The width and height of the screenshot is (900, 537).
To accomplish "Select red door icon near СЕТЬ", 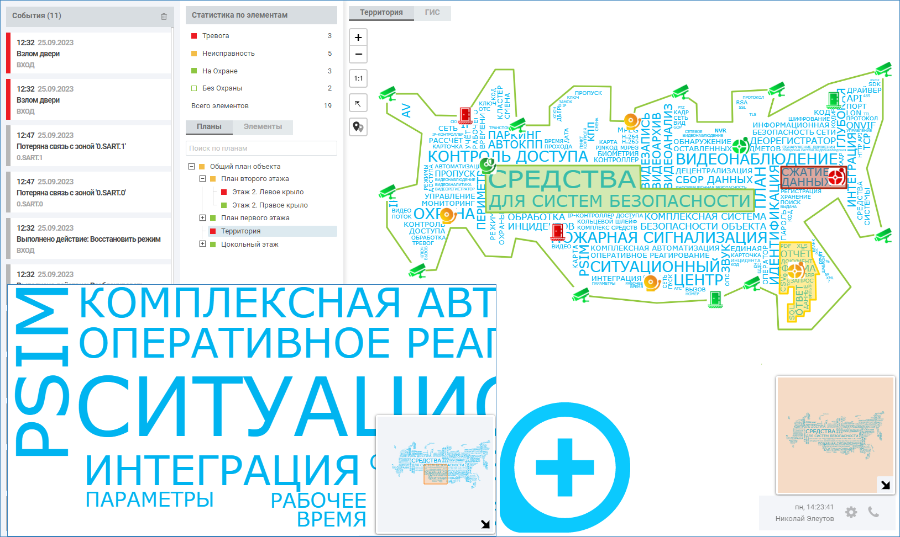I will click(465, 115).
